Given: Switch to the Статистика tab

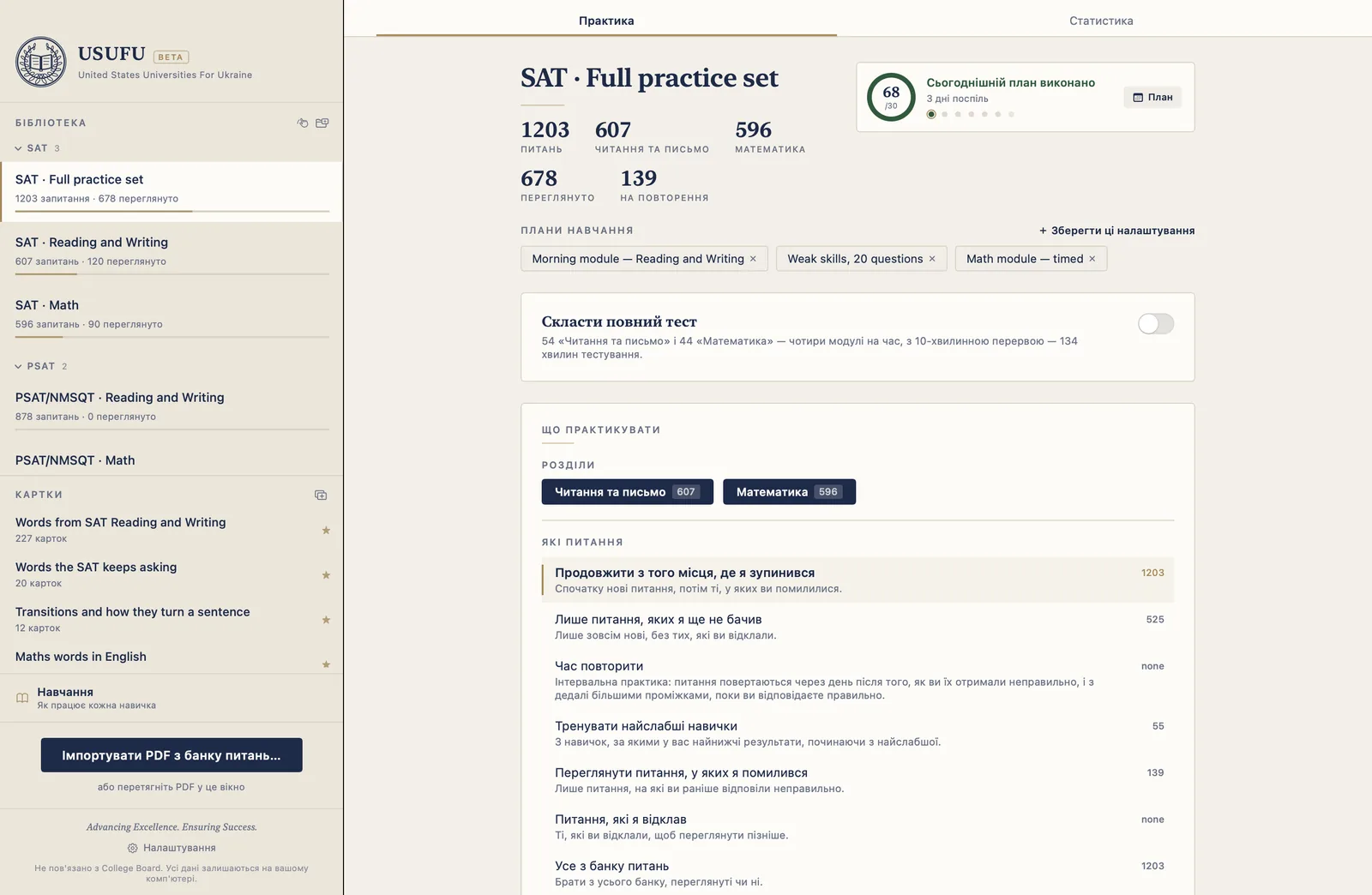Looking at the screenshot, I should (1101, 20).
